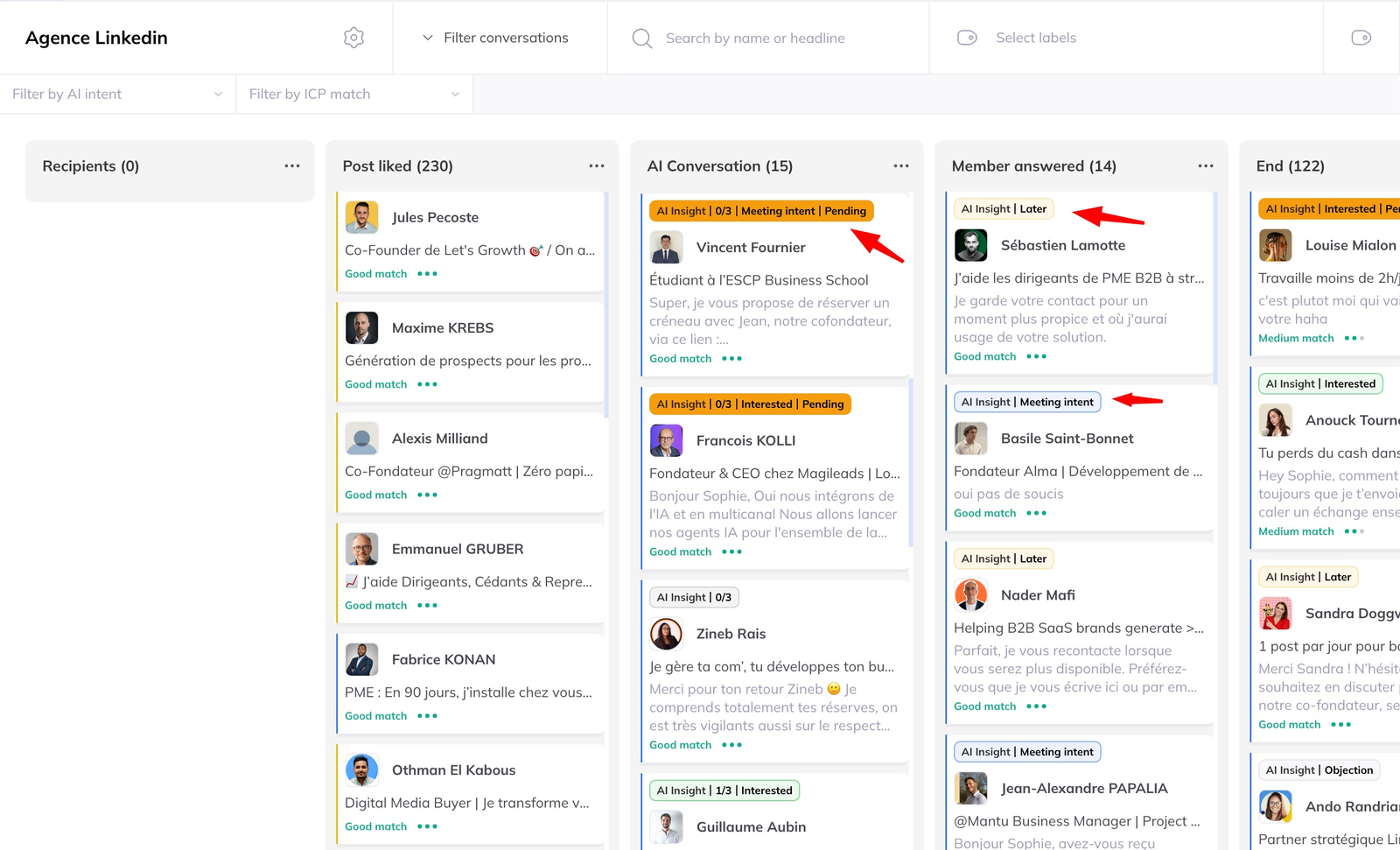Open Sébastien Lamotte's name link
Screen dimensions: 1400x850
click(x=1063, y=246)
